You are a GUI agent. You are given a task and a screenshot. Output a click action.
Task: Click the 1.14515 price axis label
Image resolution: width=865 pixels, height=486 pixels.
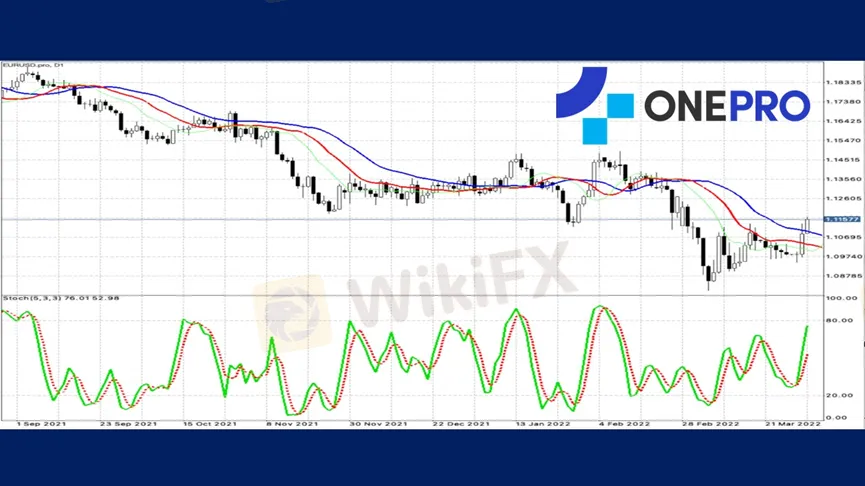click(x=843, y=159)
